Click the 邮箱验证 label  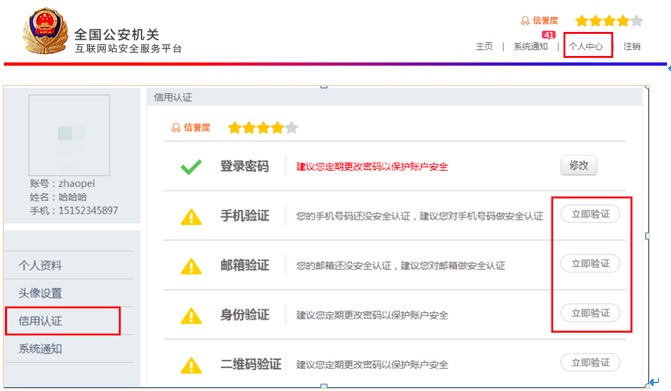(x=244, y=265)
